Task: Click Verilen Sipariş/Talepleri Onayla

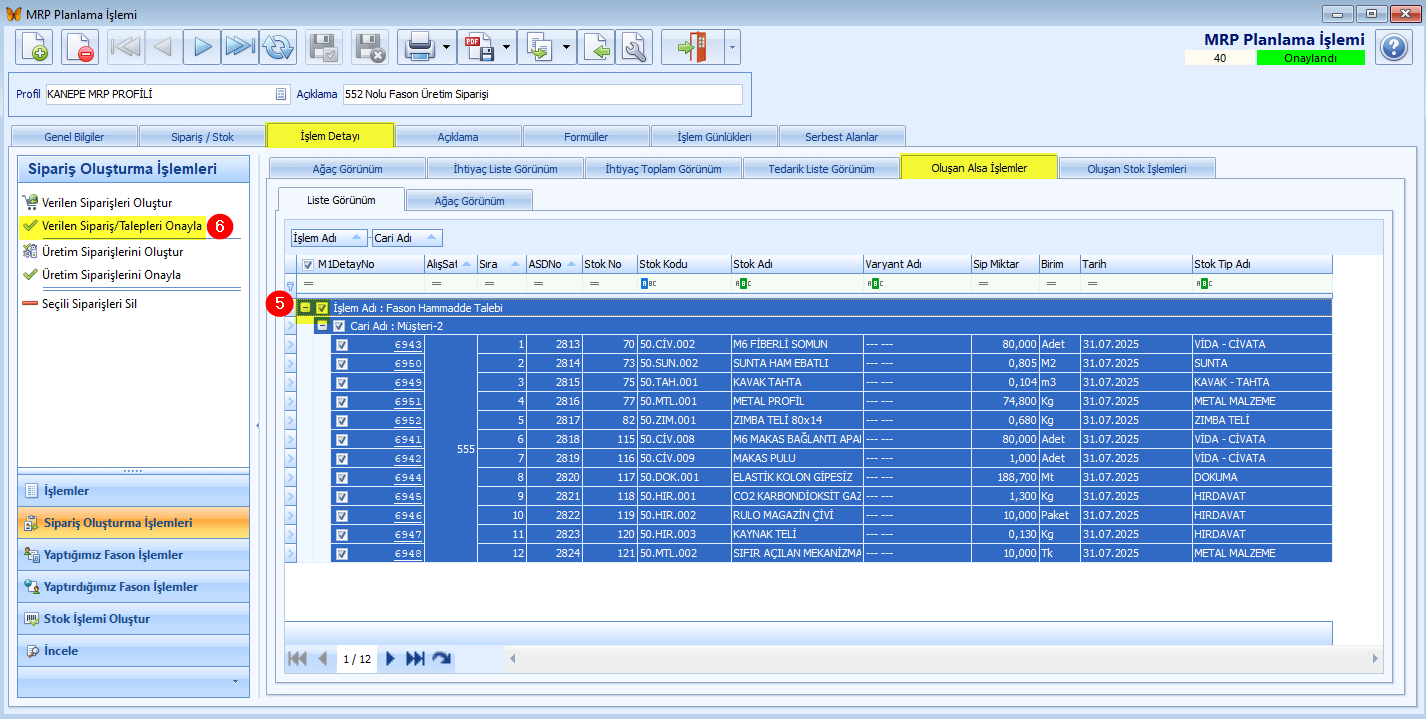Action: (122, 226)
